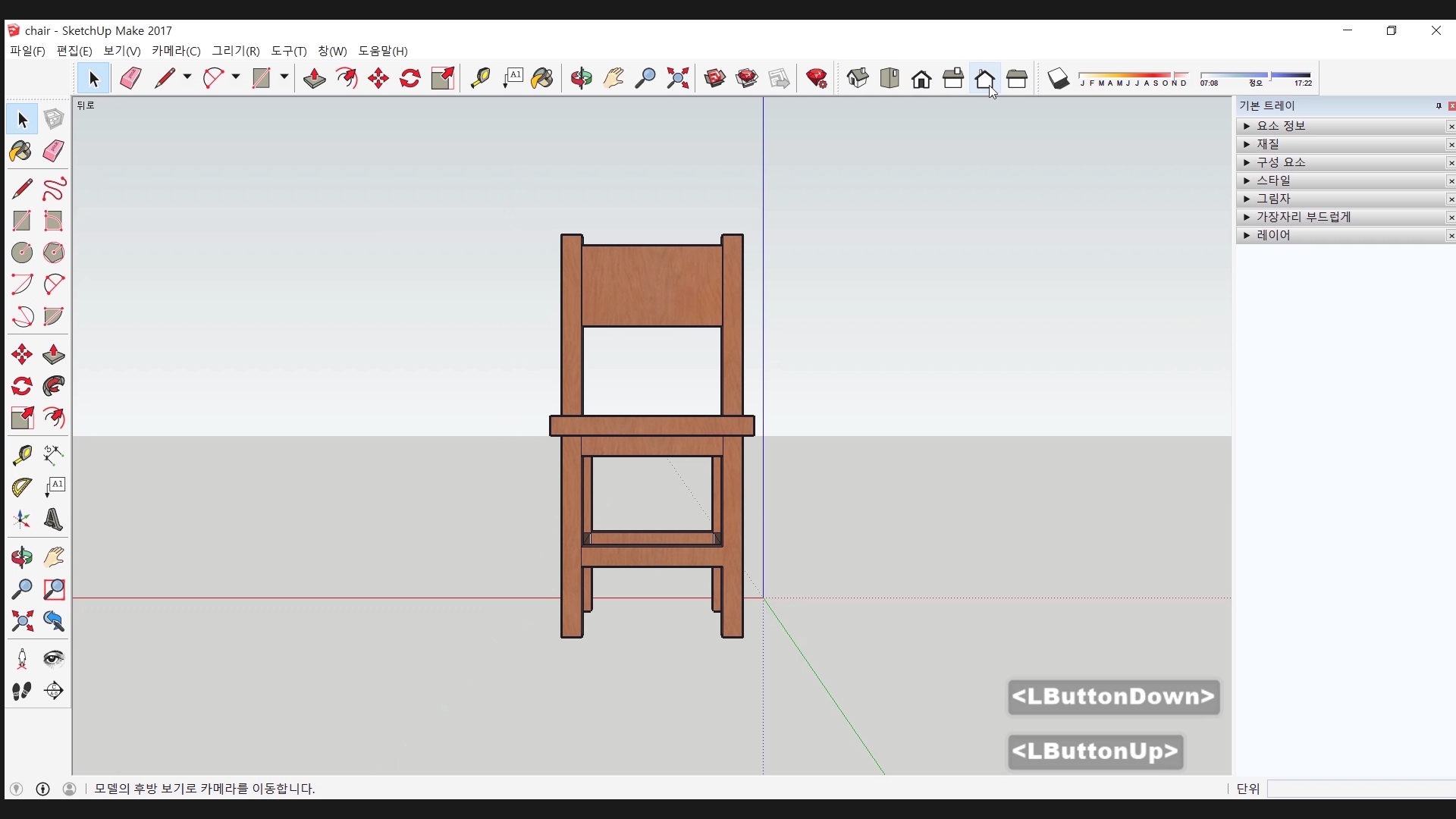Click the 단위 measurements input box

pos(1361,789)
